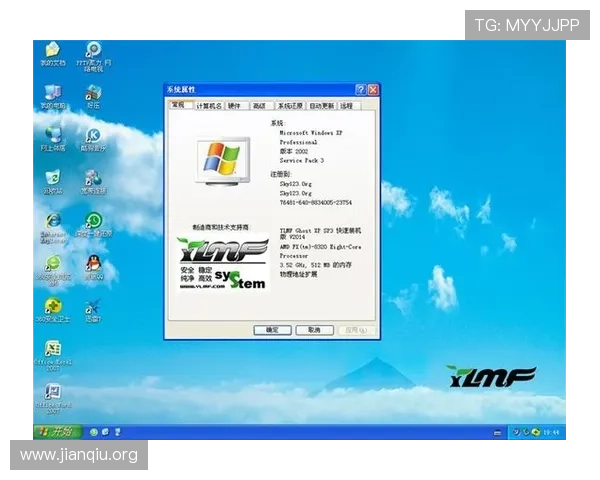Select the 自动更新 tab
Screen dimensions: 600x480
point(322,105)
